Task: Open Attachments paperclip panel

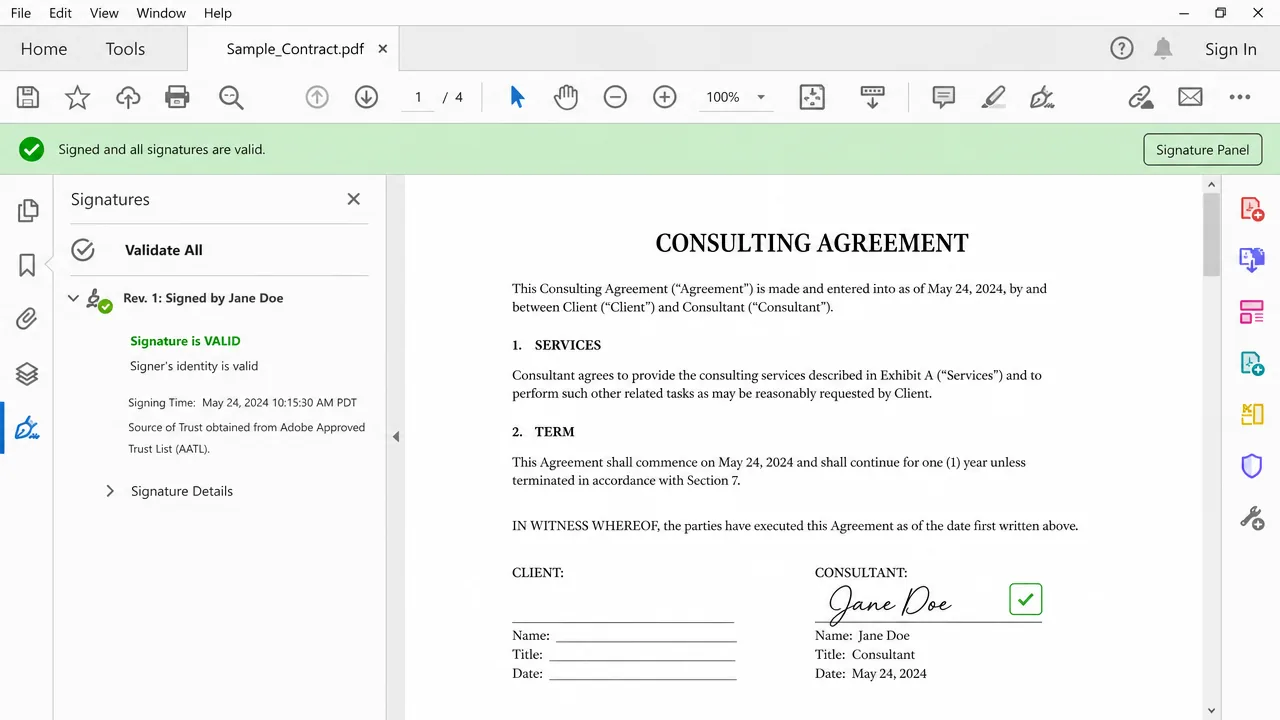Action: point(27,319)
